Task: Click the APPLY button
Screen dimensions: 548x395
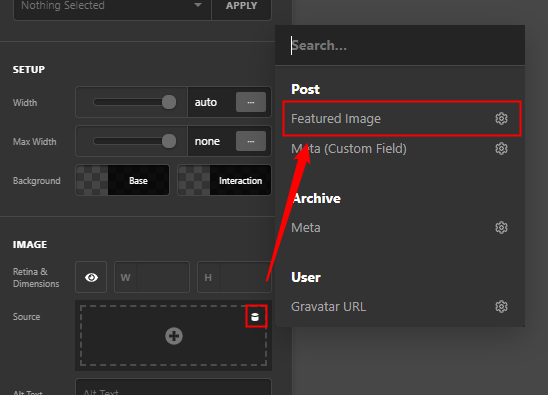Action: pyautogui.click(x=241, y=6)
